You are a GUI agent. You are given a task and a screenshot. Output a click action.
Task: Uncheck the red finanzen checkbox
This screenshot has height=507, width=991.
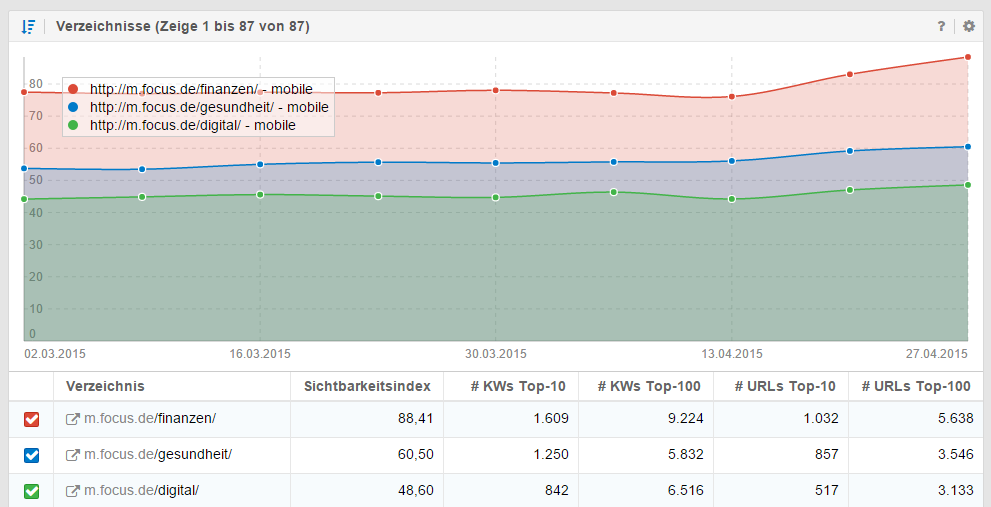click(31, 419)
